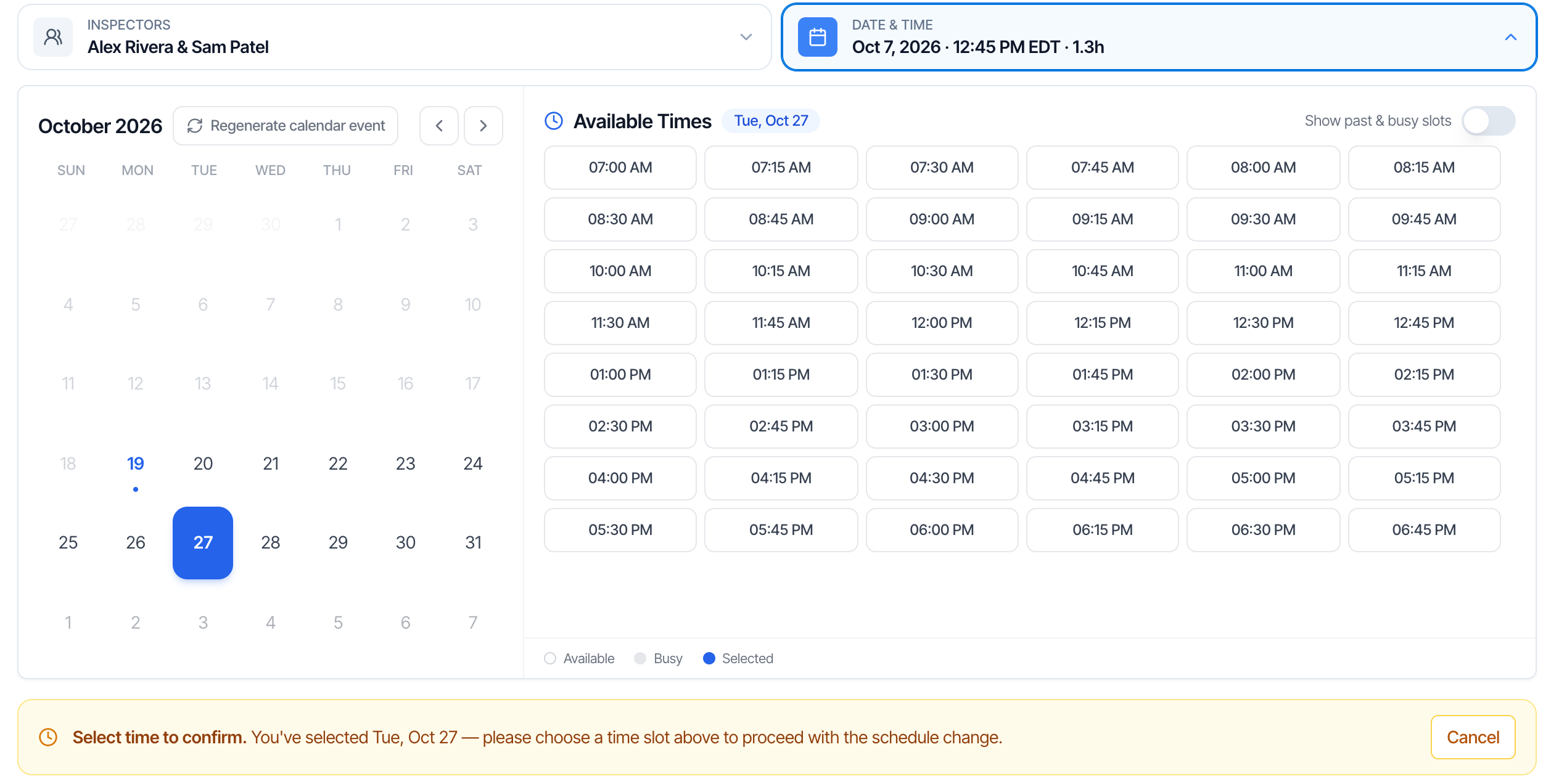The height and width of the screenshot is (784, 1559).
Task: Choose October 25 on the calendar
Action: coord(68,543)
